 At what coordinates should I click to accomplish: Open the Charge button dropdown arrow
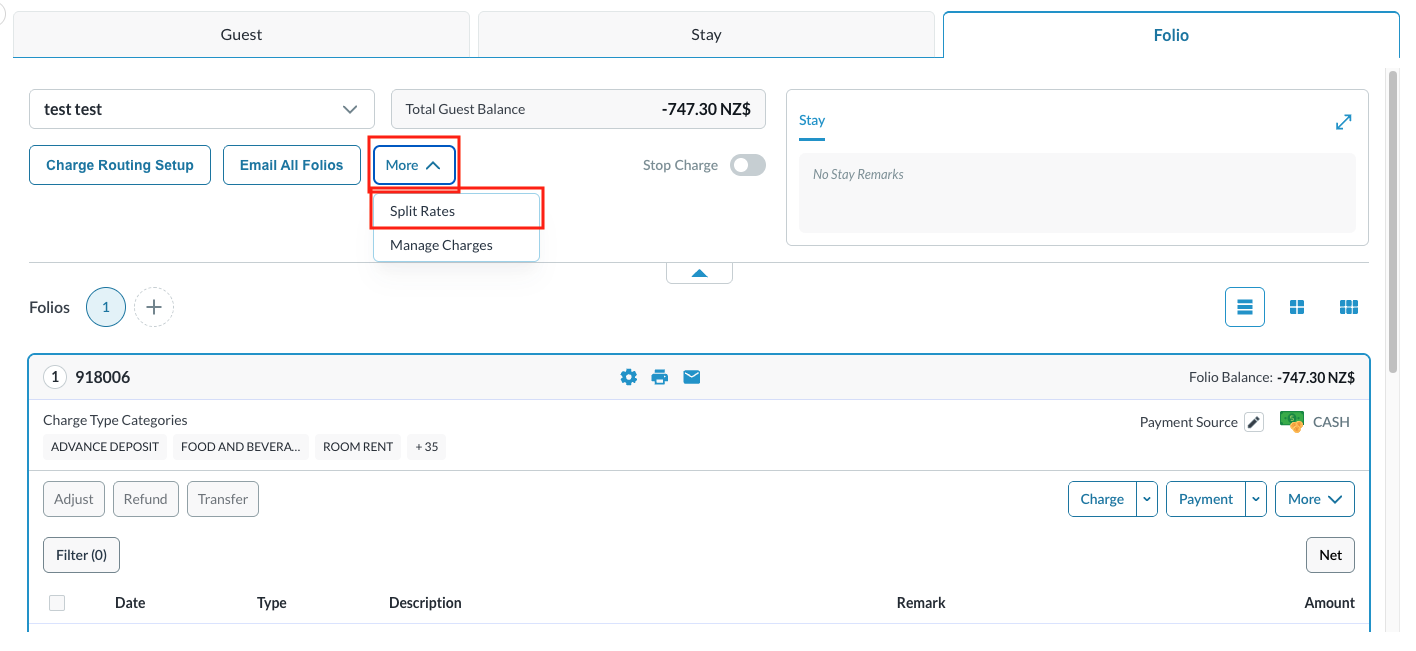pos(1147,499)
